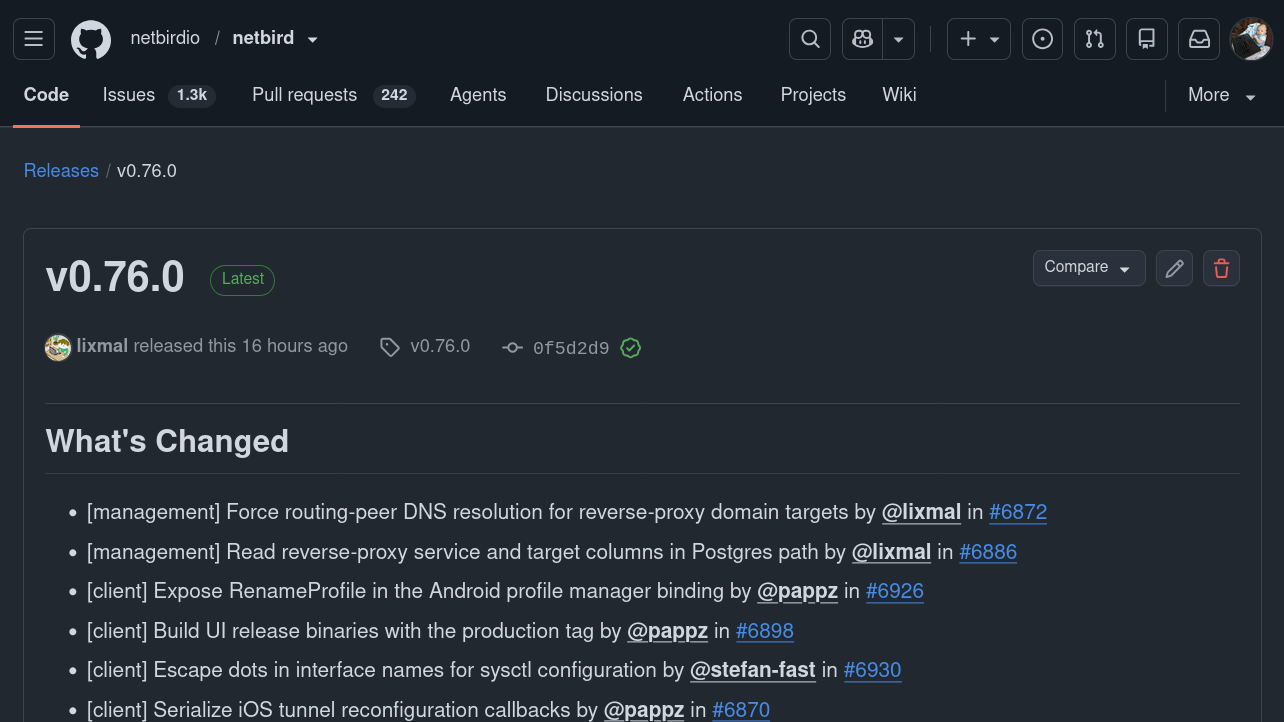
Task: Open pull request #6926
Action: pyautogui.click(x=895, y=591)
